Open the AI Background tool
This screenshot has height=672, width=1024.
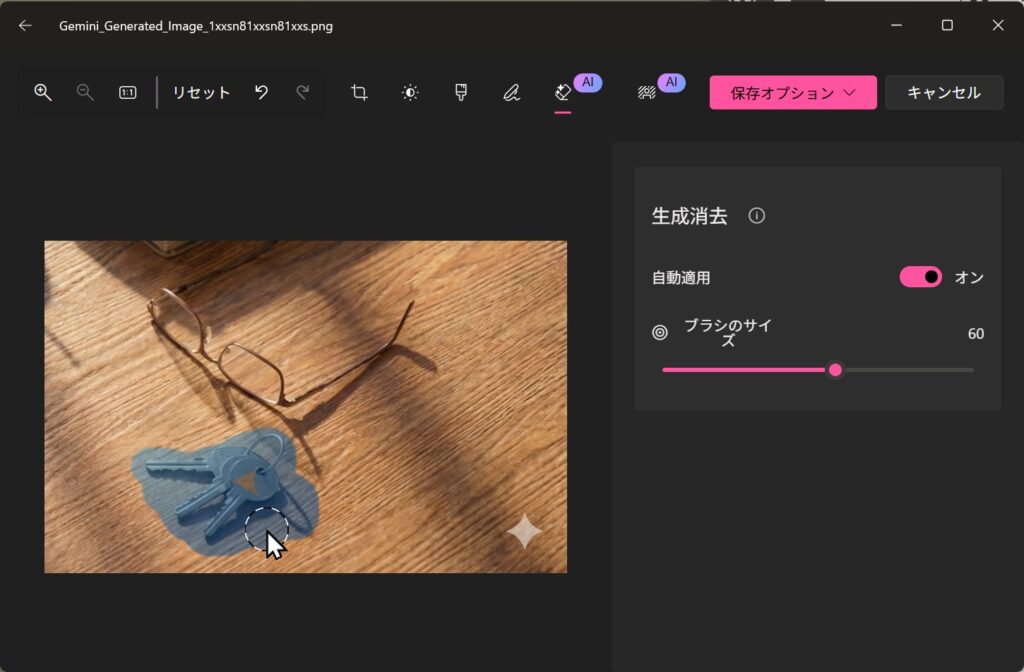pos(647,92)
